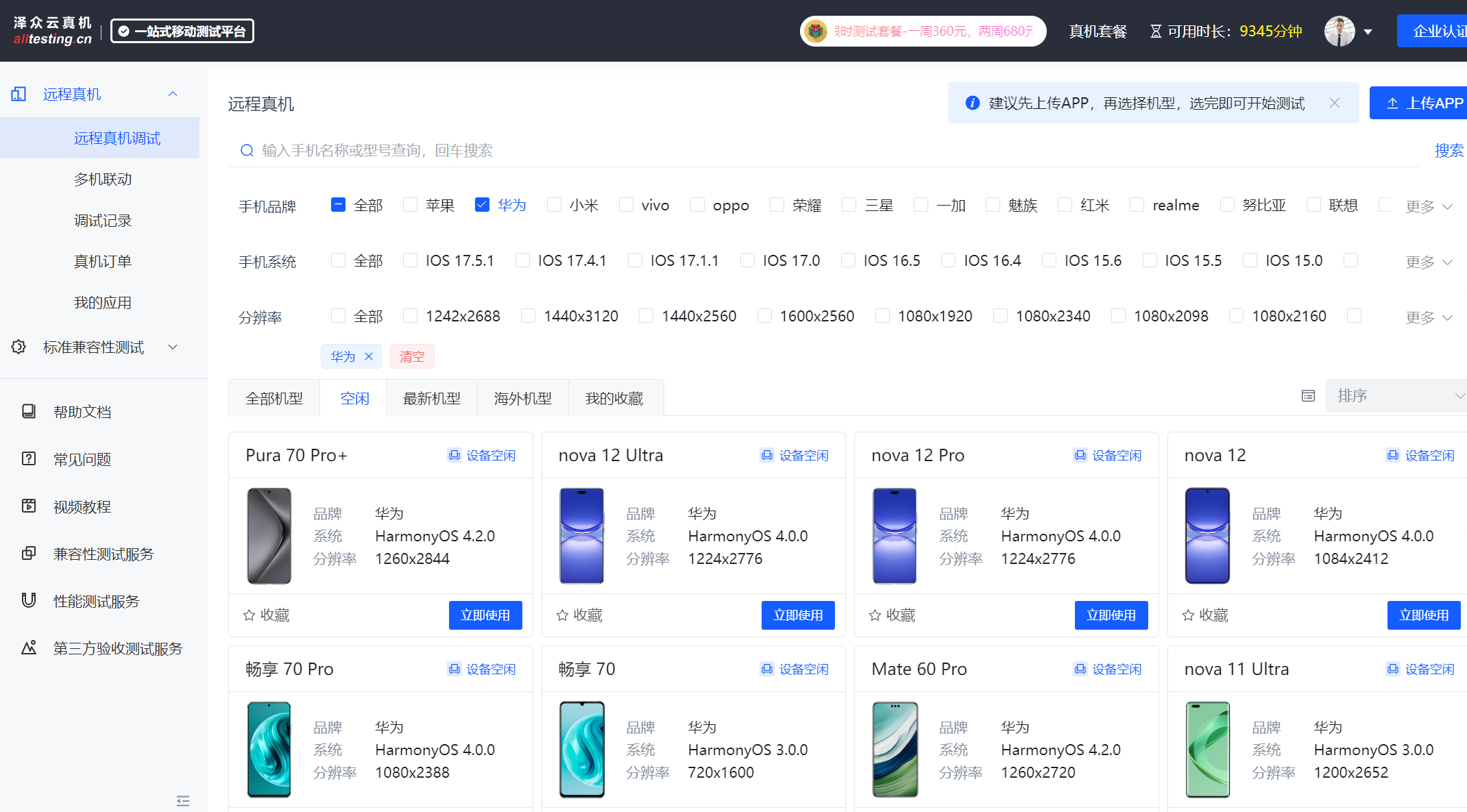The image size is (1467, 812).
Task: Open the 我的收藏 tab
Action: click(614, 398)
